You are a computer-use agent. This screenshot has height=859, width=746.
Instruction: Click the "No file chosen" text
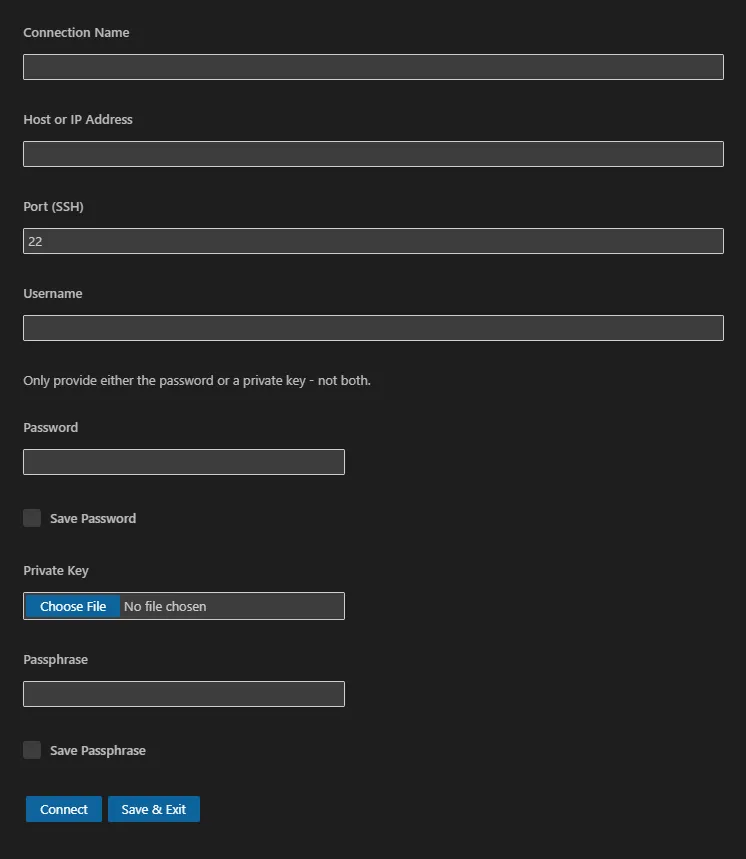point(165,606)
